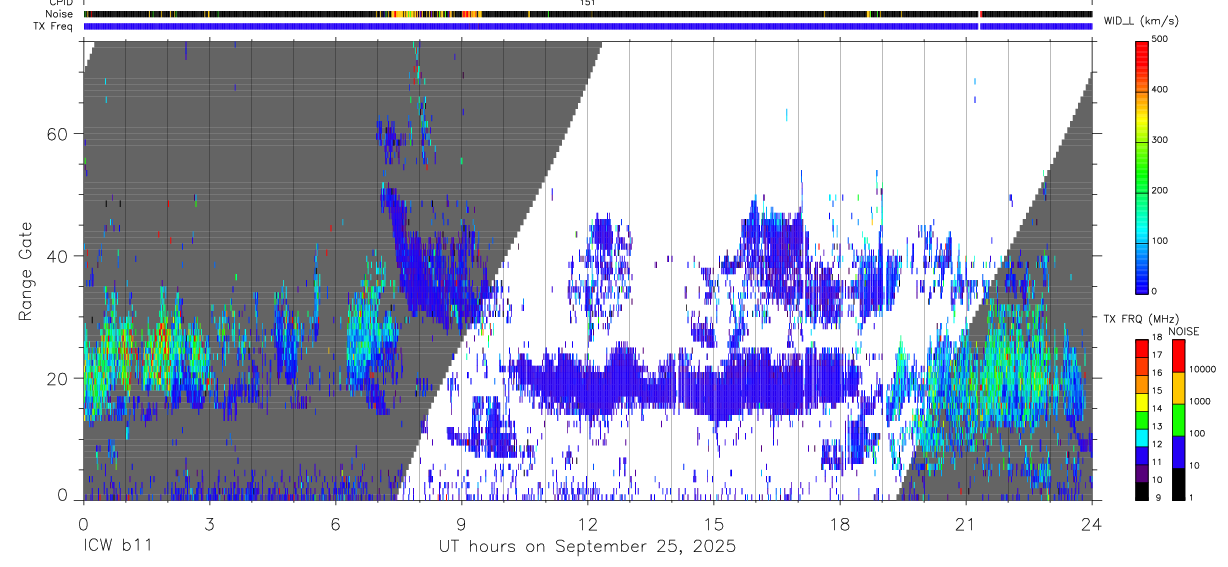Click the 17 label on TX FRQ legend
The width and height of the screenshot is (1228, 567).
tap(1157, 355)
